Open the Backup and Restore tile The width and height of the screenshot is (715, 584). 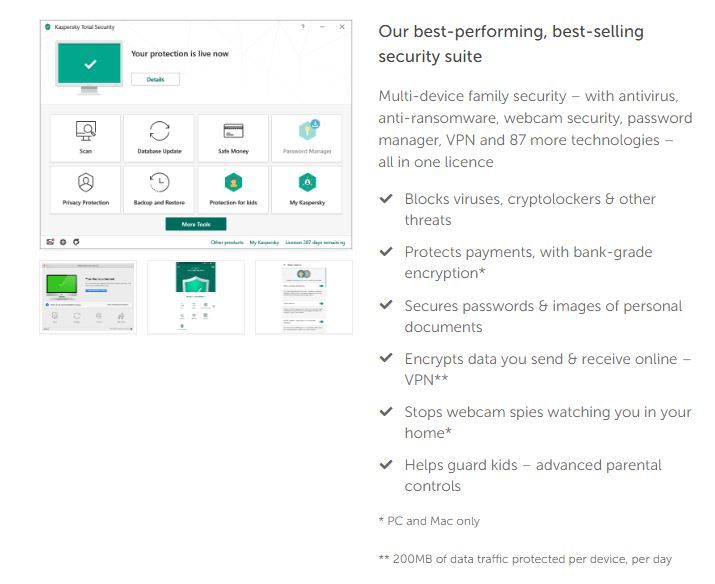point(159,189)
